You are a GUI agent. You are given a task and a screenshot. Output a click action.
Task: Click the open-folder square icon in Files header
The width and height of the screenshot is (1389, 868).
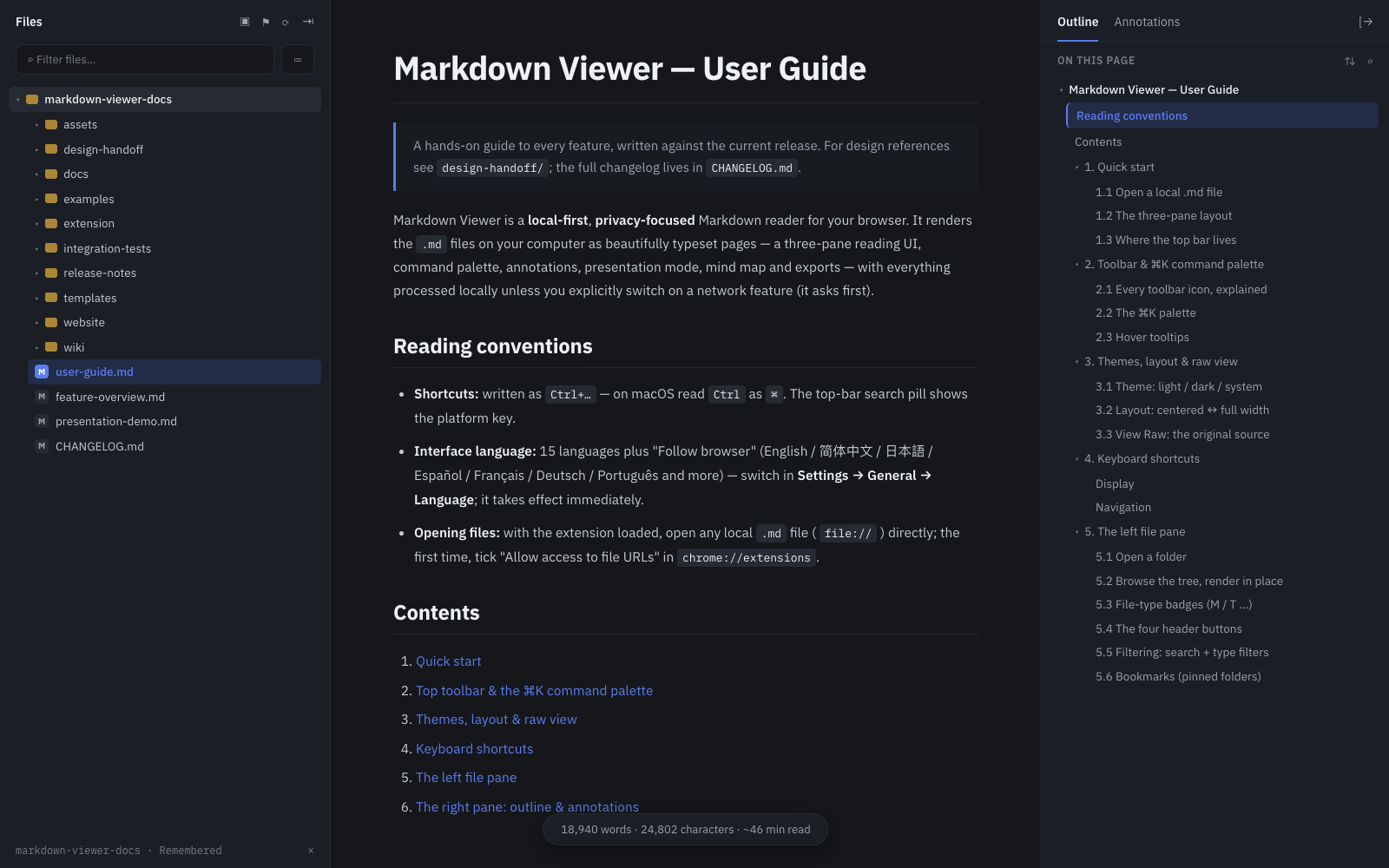click(x=245, y=22)
